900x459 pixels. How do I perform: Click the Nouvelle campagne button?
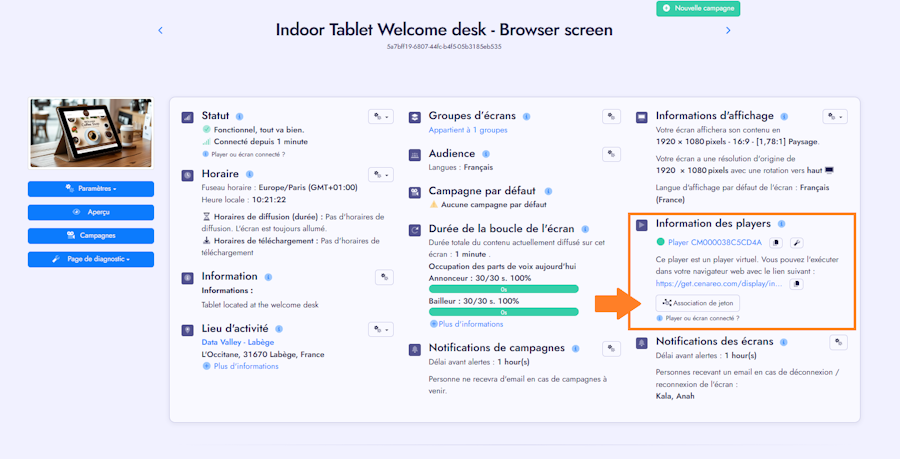(x=698, y=8)
